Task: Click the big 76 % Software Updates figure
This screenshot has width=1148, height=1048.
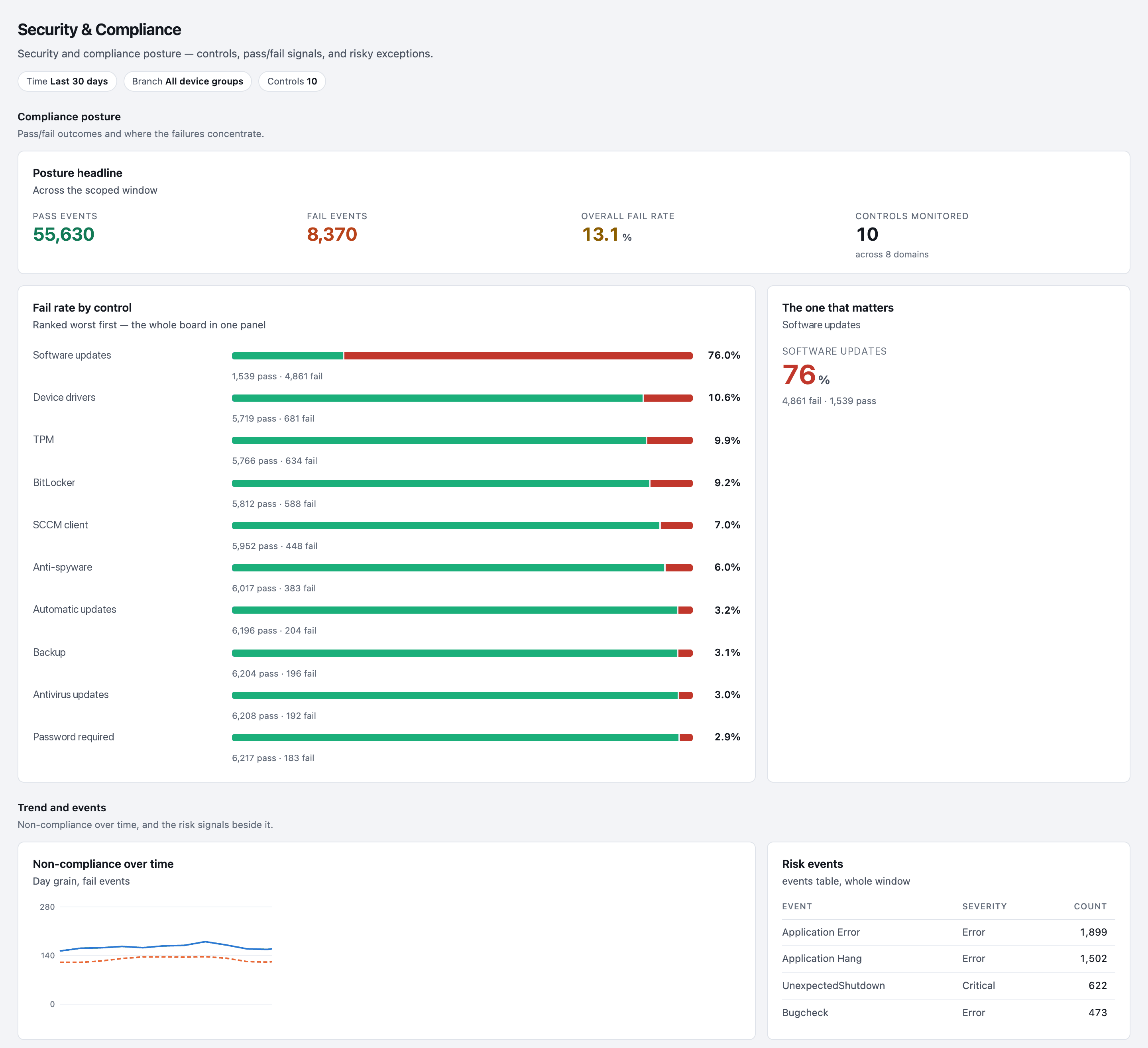Action: [806, 375]
